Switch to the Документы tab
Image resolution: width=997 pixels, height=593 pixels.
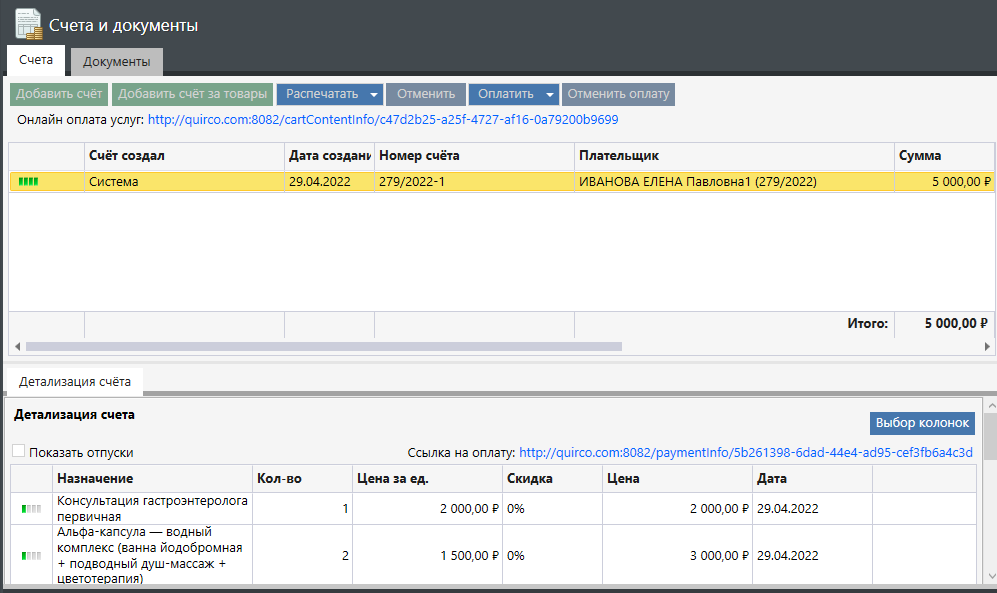(x=116, y=62)
